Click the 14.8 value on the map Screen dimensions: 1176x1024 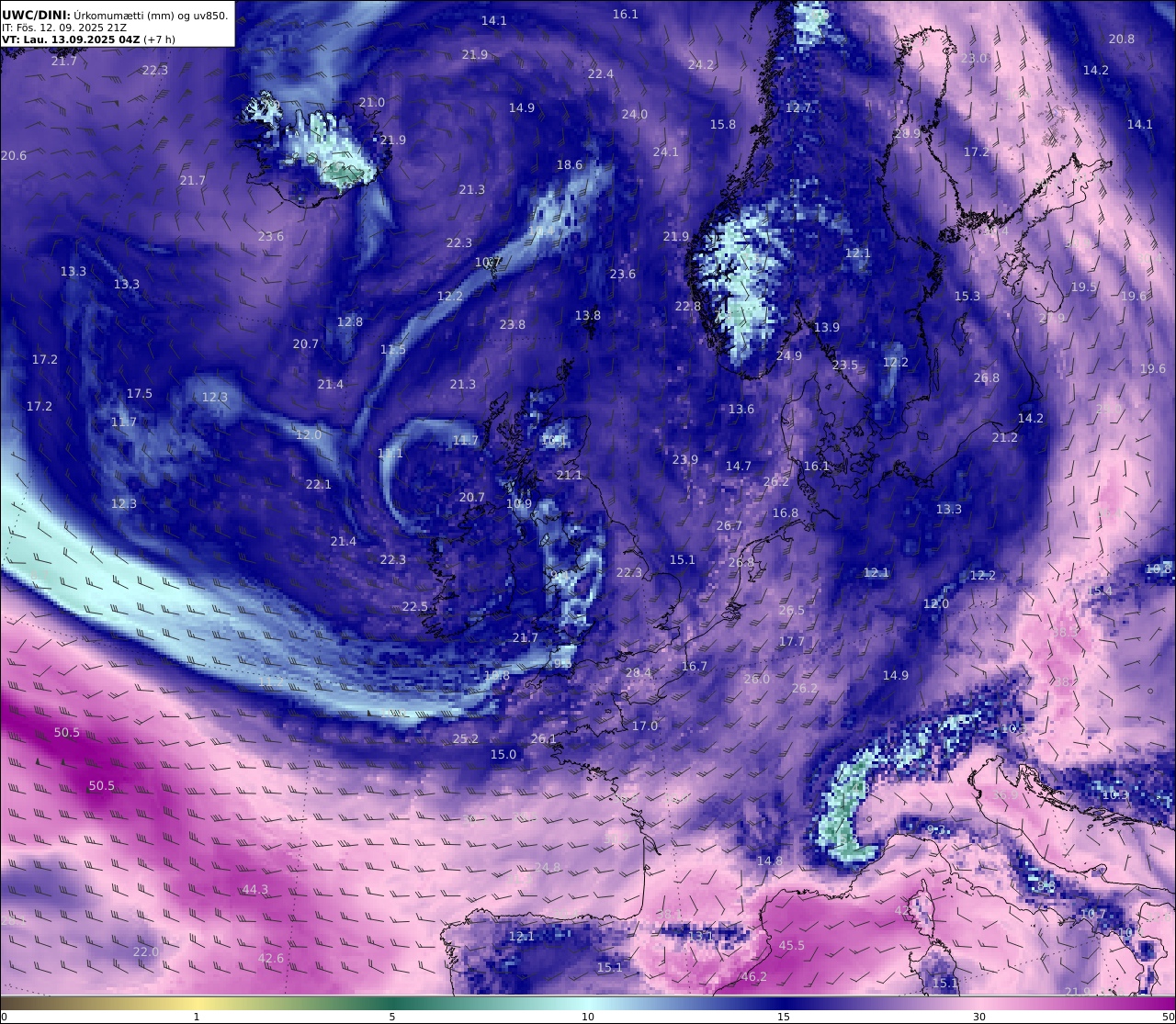click(x=770, y=861)
